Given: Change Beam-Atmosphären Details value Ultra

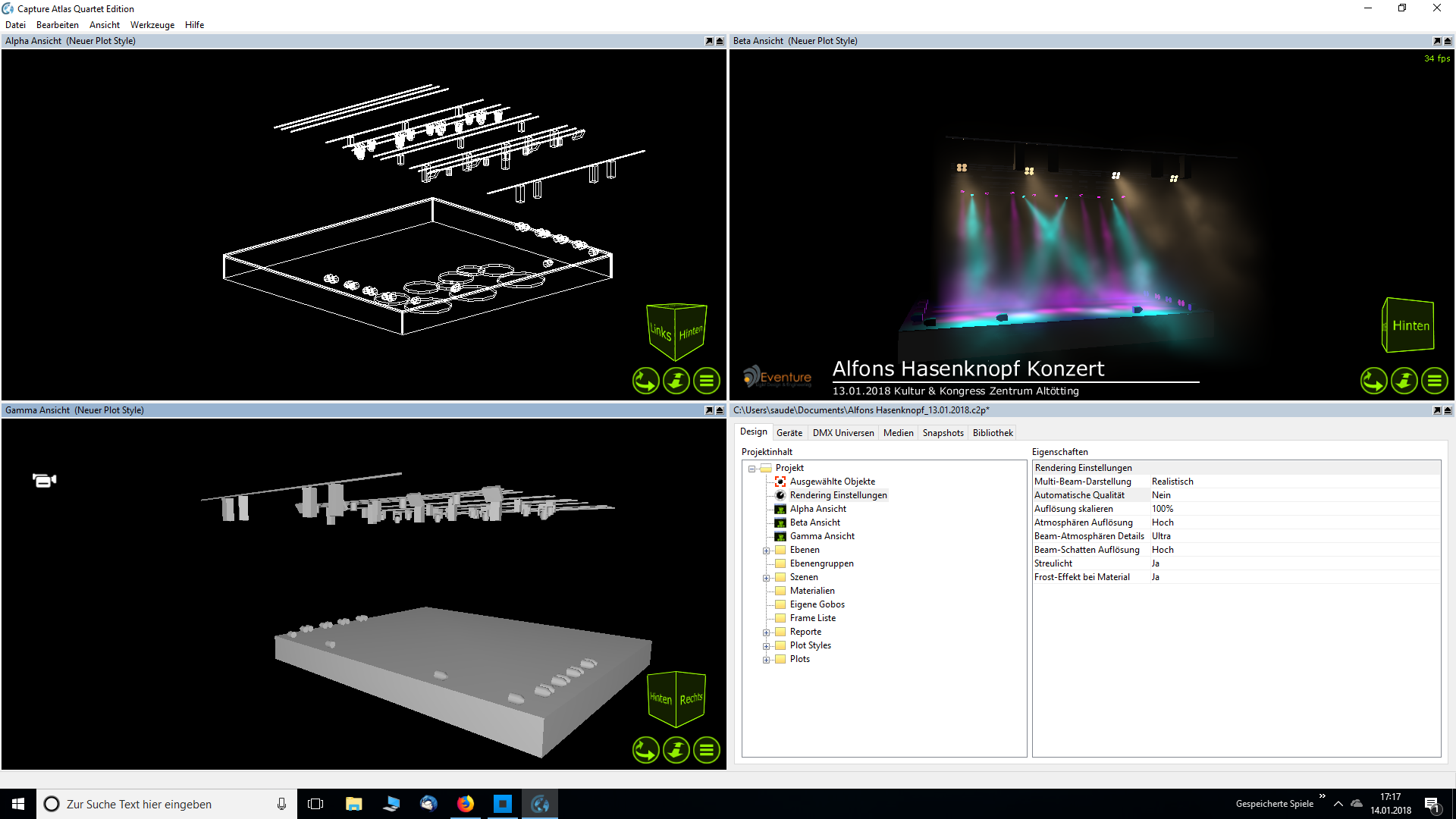Looking at the screenshot, I should tap(1161, 536).
